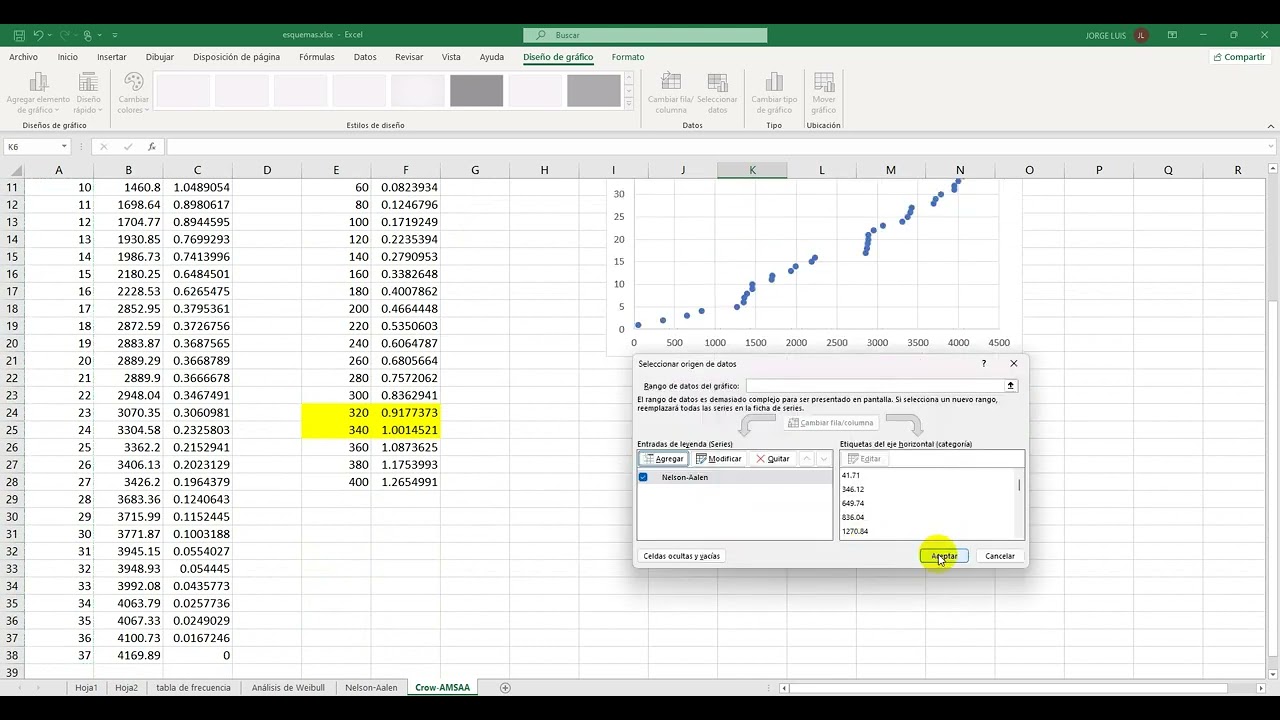Uncheck the Nelson-Aalen series checkbox
This screenshot has height=720, width=1280.
(643, 477)
